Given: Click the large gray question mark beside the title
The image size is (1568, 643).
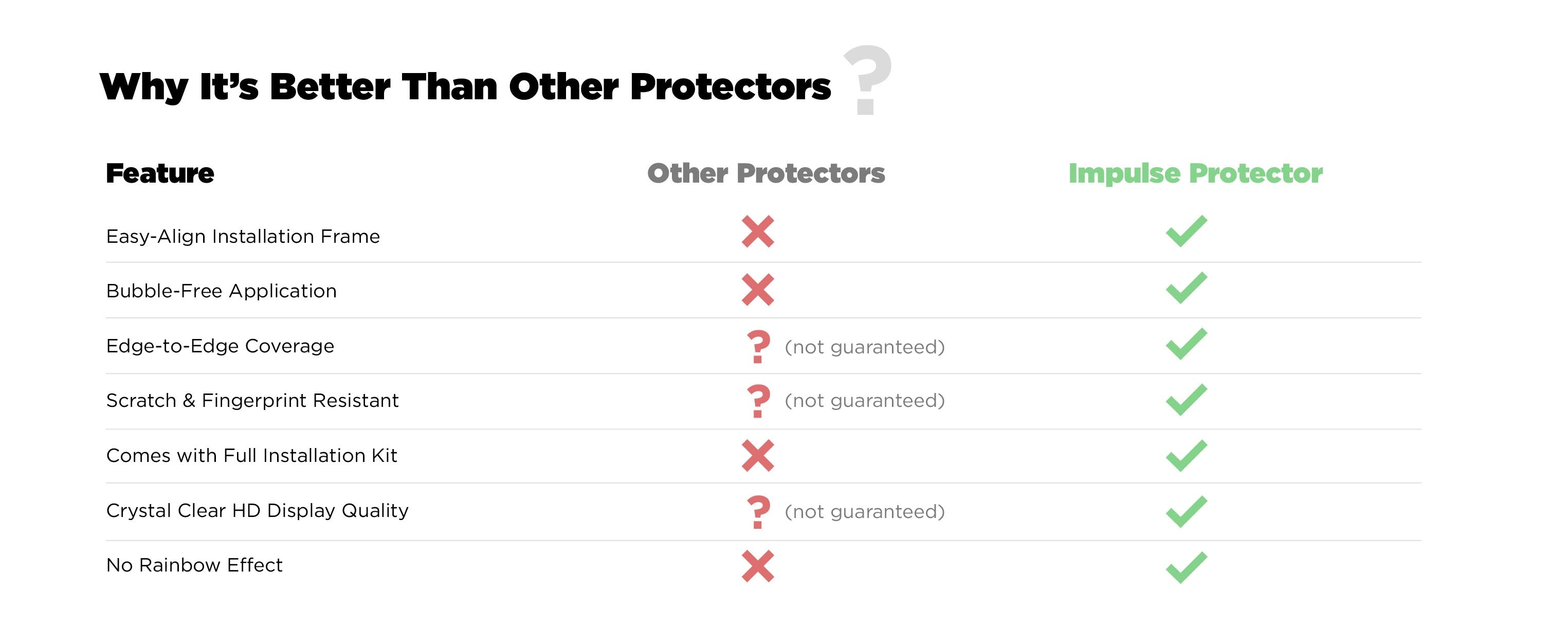Looking at the screenshot, I should coord(867,80).
